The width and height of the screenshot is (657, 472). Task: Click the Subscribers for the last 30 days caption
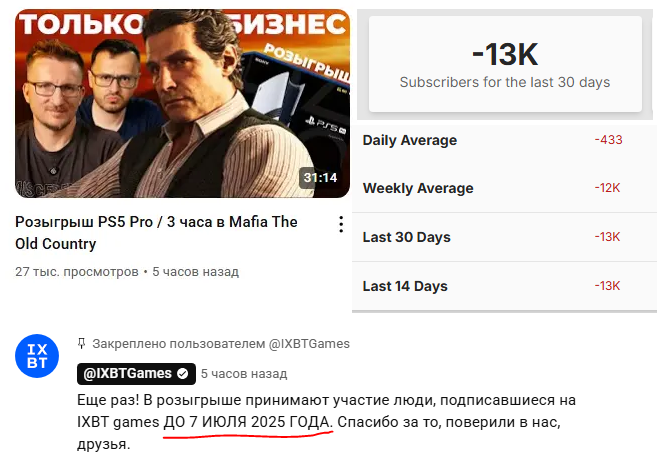coord(505,82)
